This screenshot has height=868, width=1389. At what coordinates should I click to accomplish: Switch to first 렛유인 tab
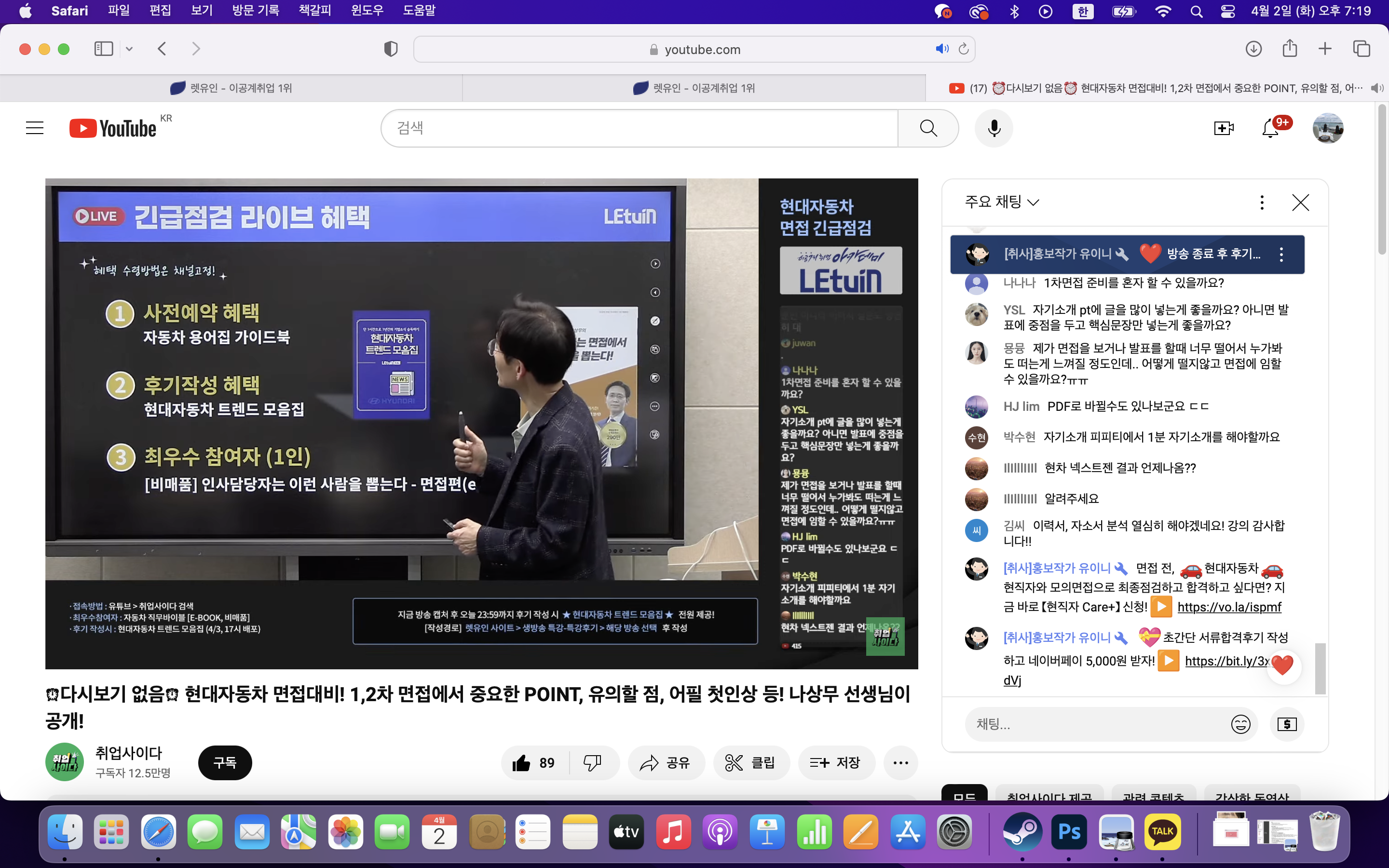click(x=231, y=88)
